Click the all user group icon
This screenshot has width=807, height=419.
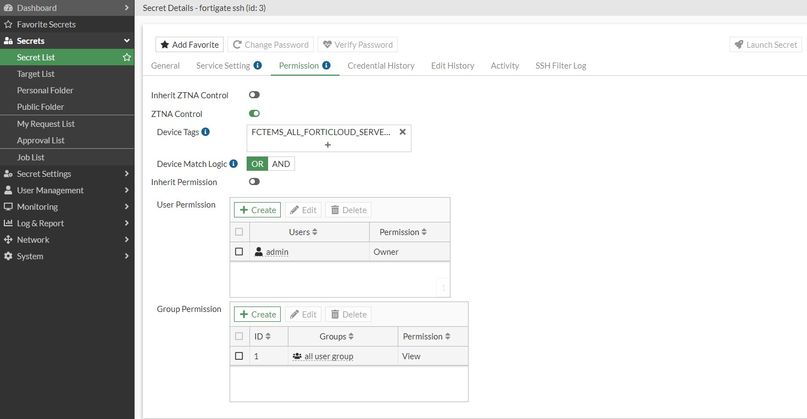(297, 356)
